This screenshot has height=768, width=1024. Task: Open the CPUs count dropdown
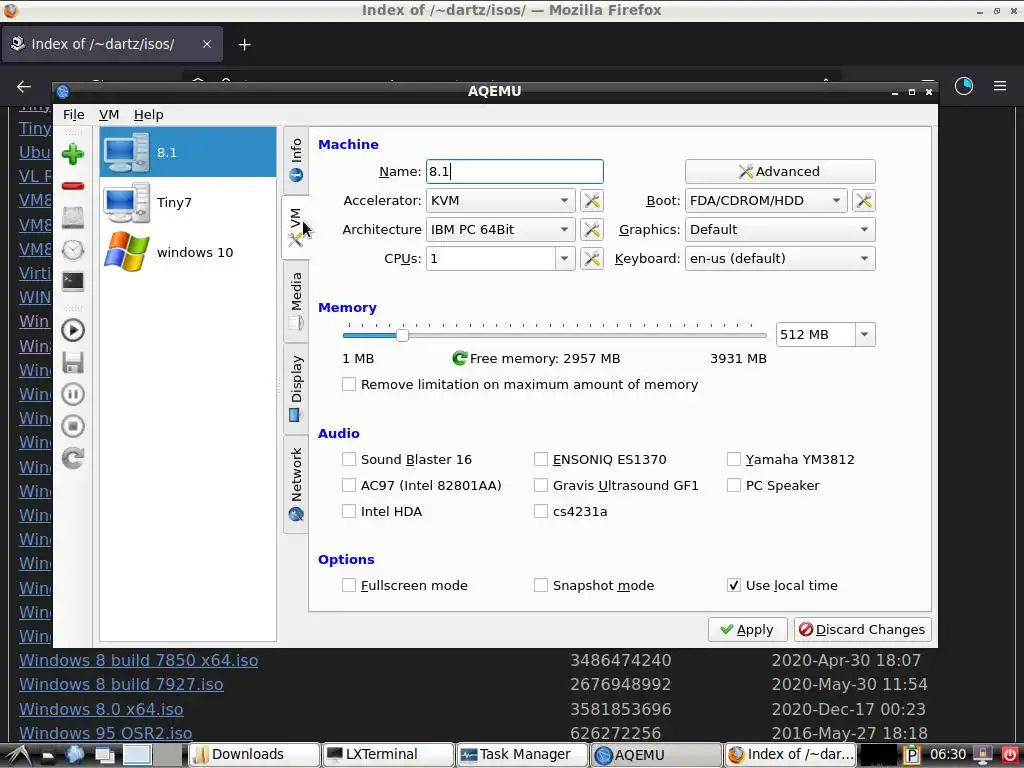point(565,259)
